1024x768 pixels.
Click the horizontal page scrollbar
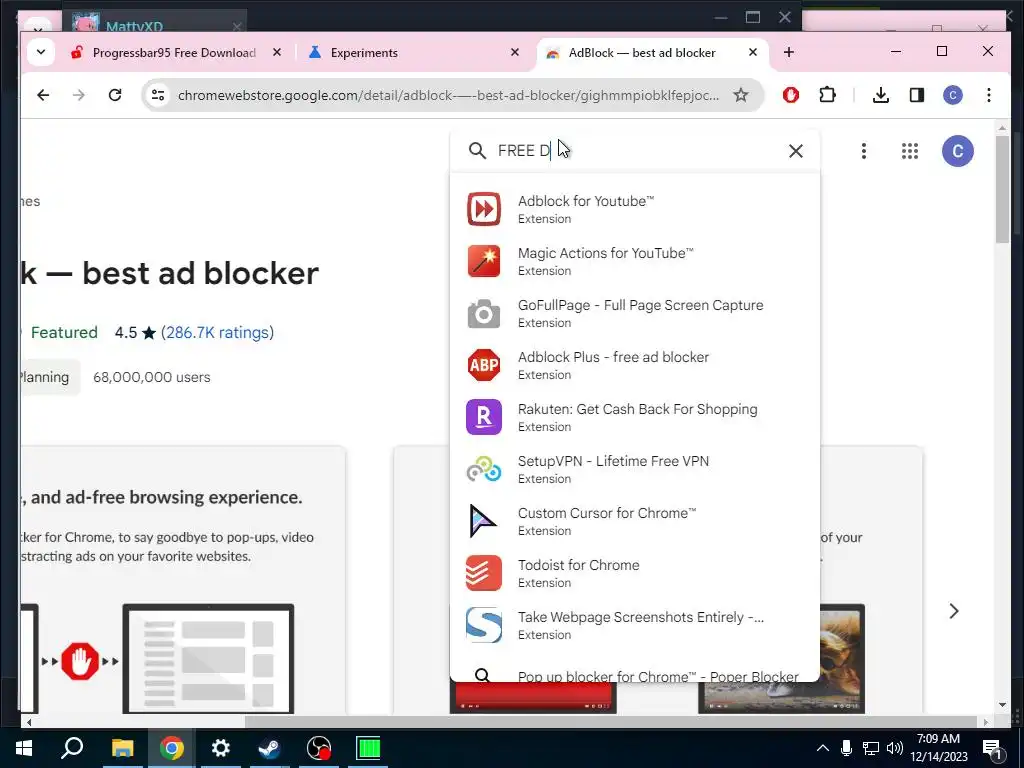(611, 722)
